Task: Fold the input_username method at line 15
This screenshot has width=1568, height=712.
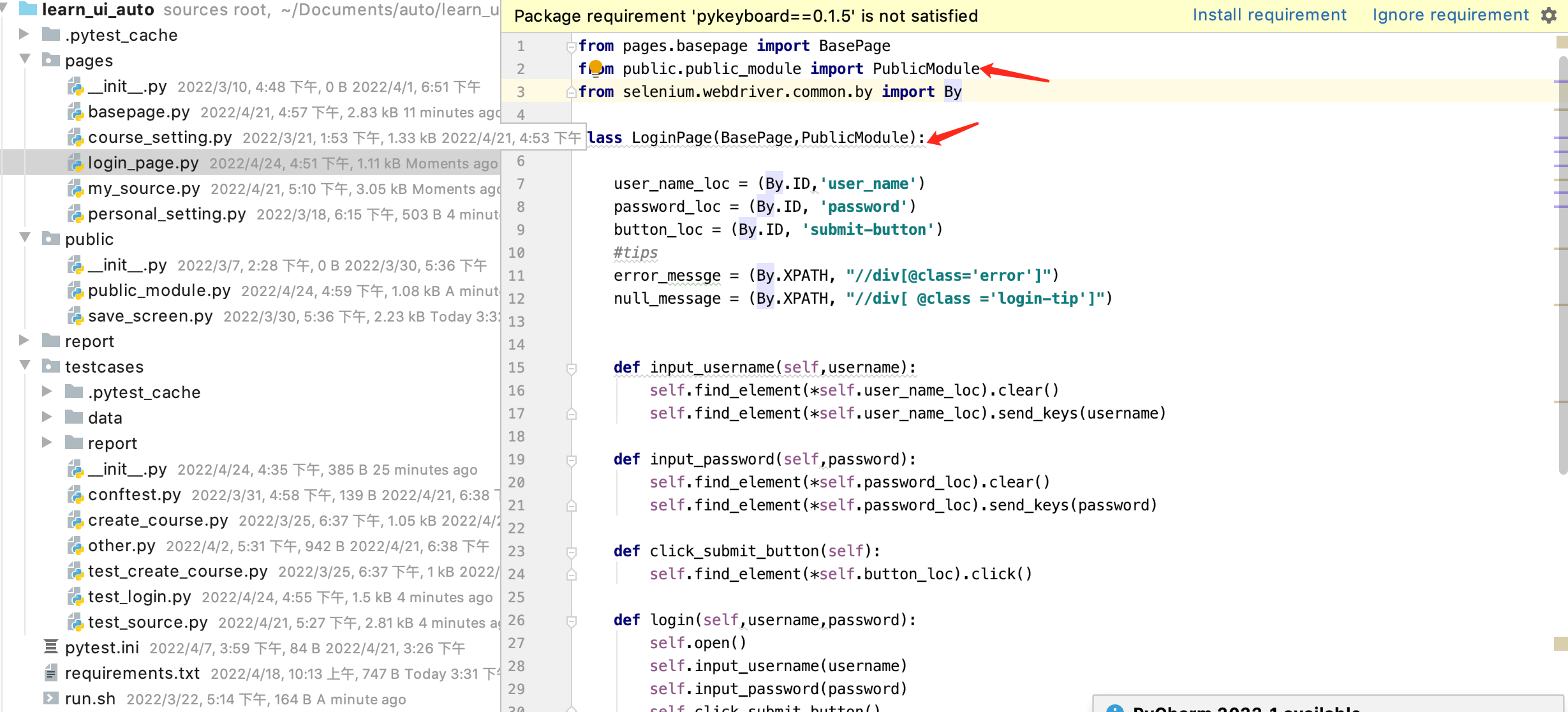Action: (x=572, y=368)
